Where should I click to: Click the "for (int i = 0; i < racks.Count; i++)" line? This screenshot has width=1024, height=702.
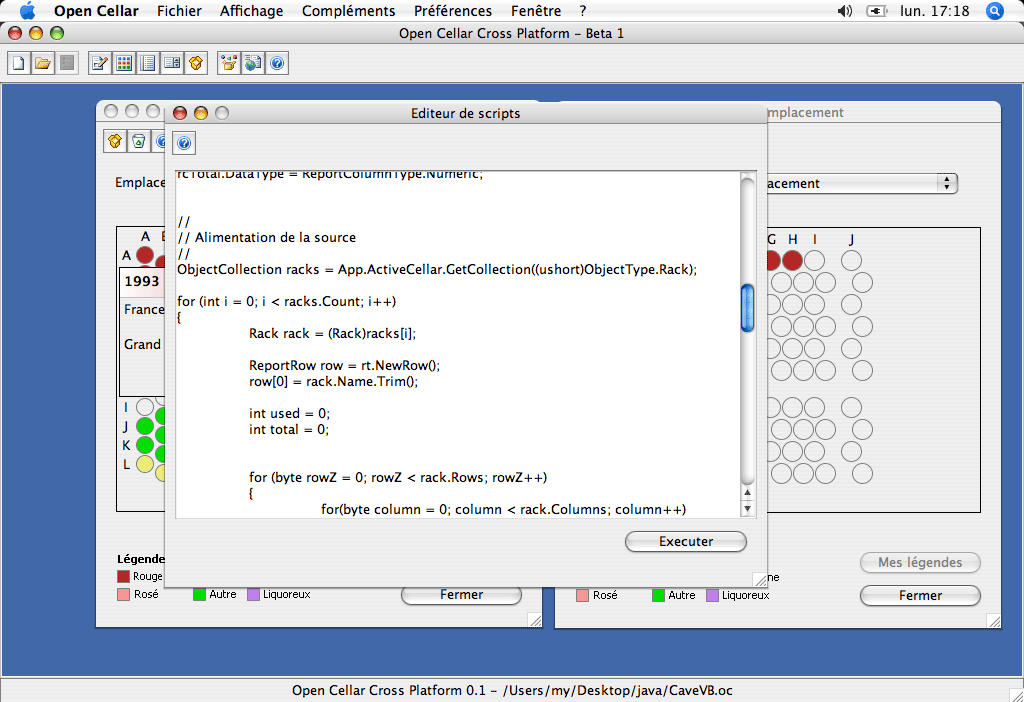pos(287,302)
